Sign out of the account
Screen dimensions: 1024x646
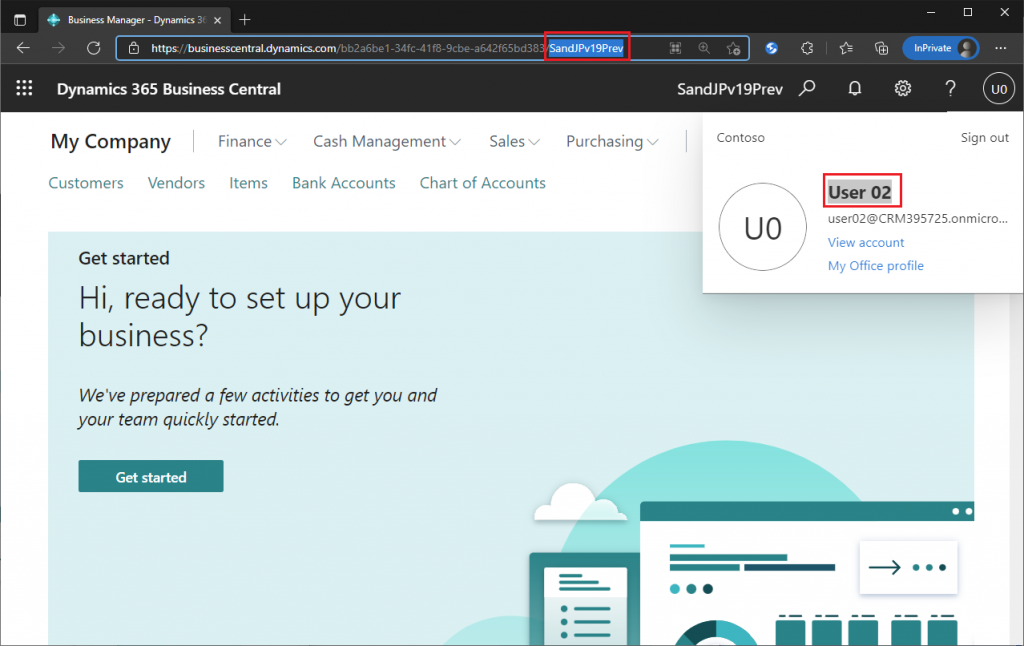click(984, 137)
